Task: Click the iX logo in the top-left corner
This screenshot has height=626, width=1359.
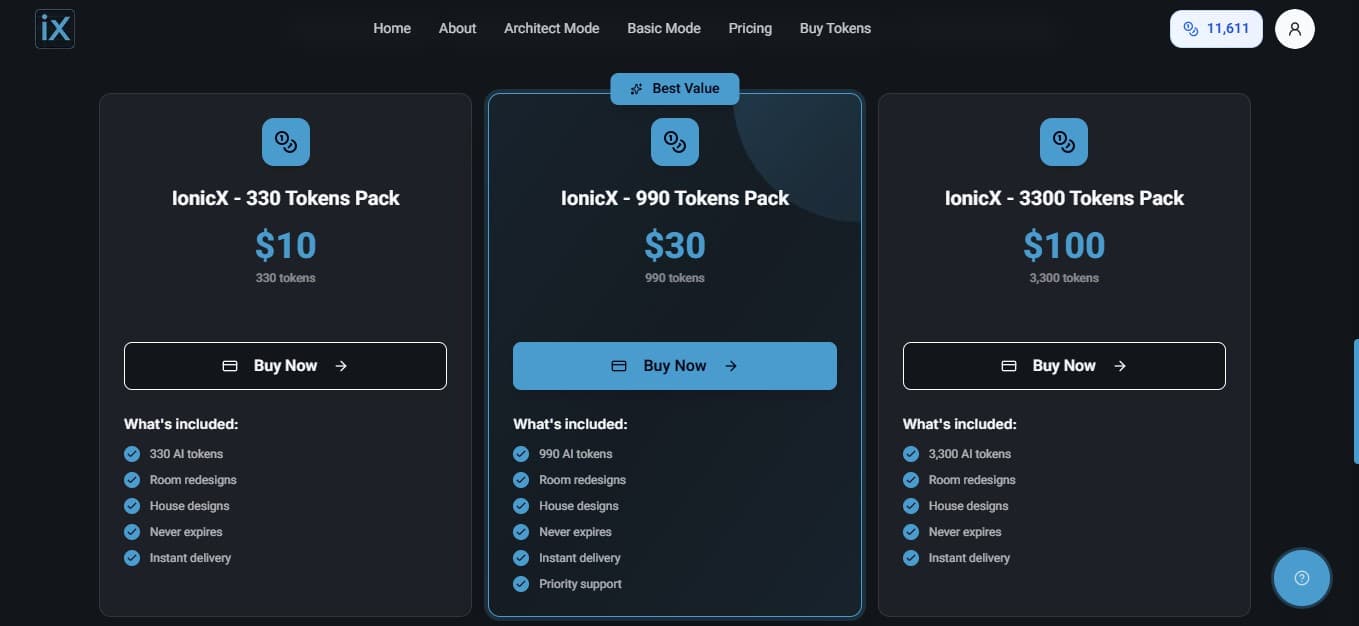Action: [x=54, y=28]
